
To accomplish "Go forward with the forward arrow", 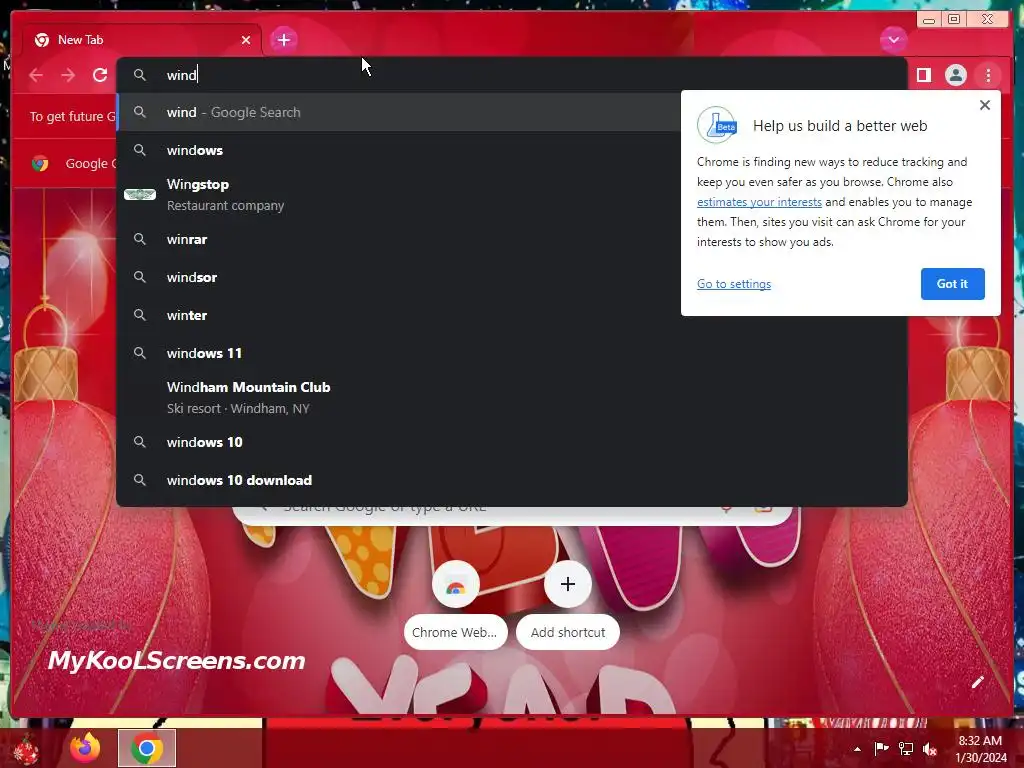I will pyautogui.click(x=68, y=75).
